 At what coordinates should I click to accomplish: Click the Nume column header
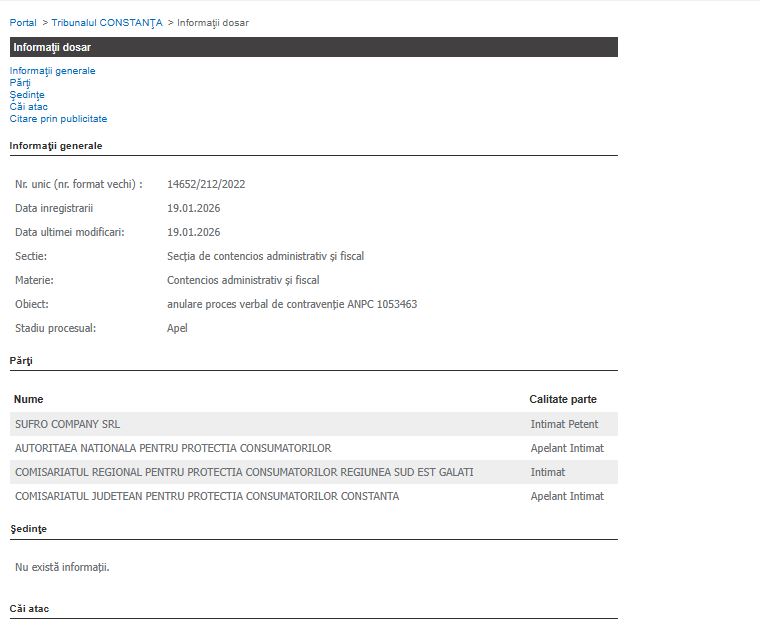28,399
